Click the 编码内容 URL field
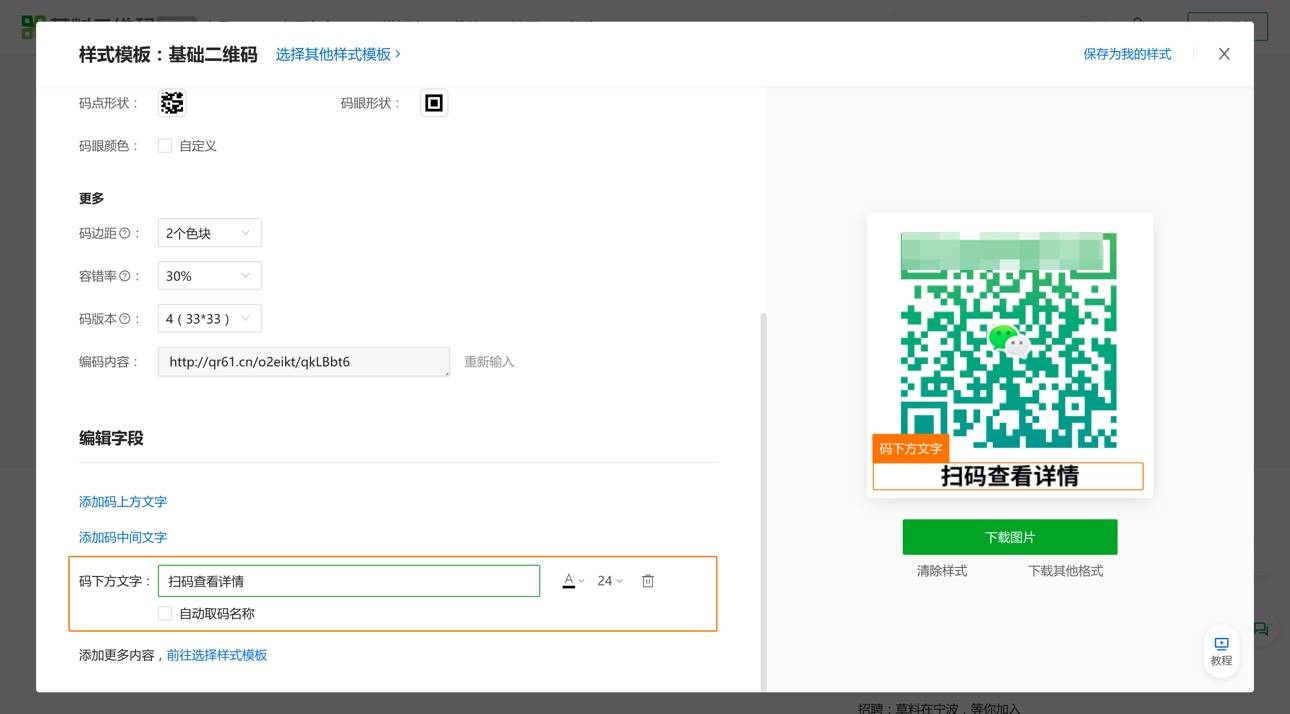1290x714 pixels. (x=304, y=362)
